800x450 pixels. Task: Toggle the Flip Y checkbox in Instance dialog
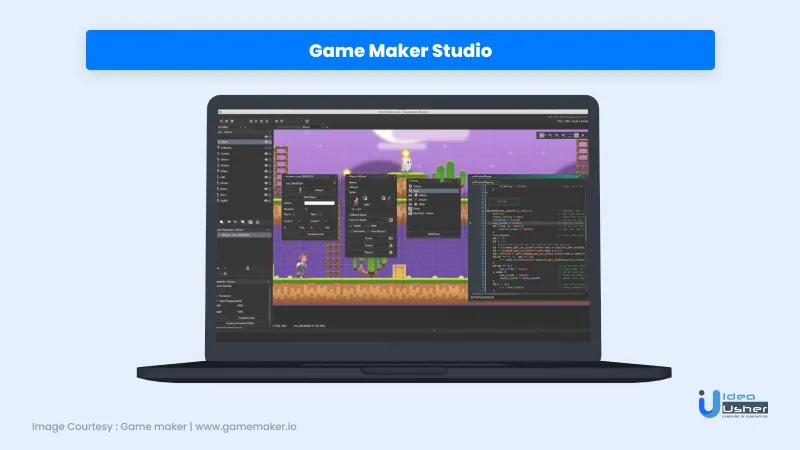coord(320,214)
